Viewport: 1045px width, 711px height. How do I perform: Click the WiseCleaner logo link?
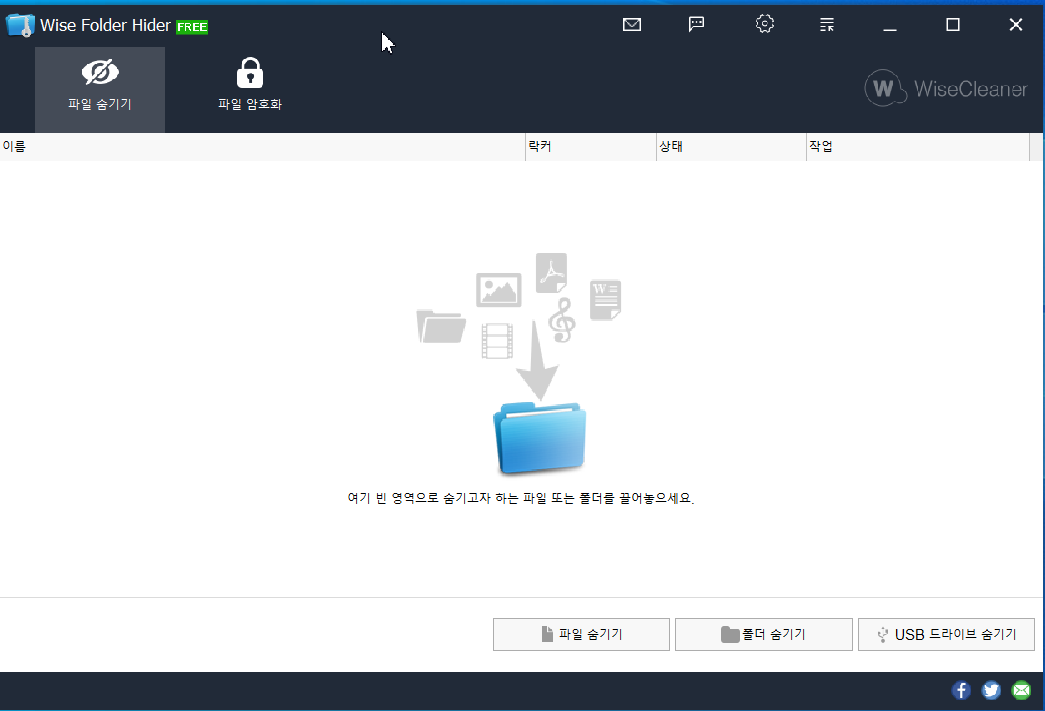(x=946, y=89)
